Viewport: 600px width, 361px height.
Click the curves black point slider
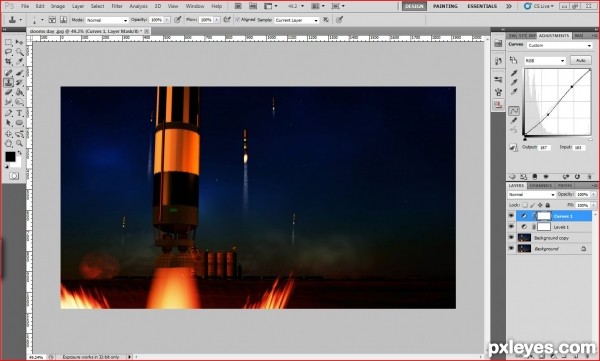(x=525, y=139)
